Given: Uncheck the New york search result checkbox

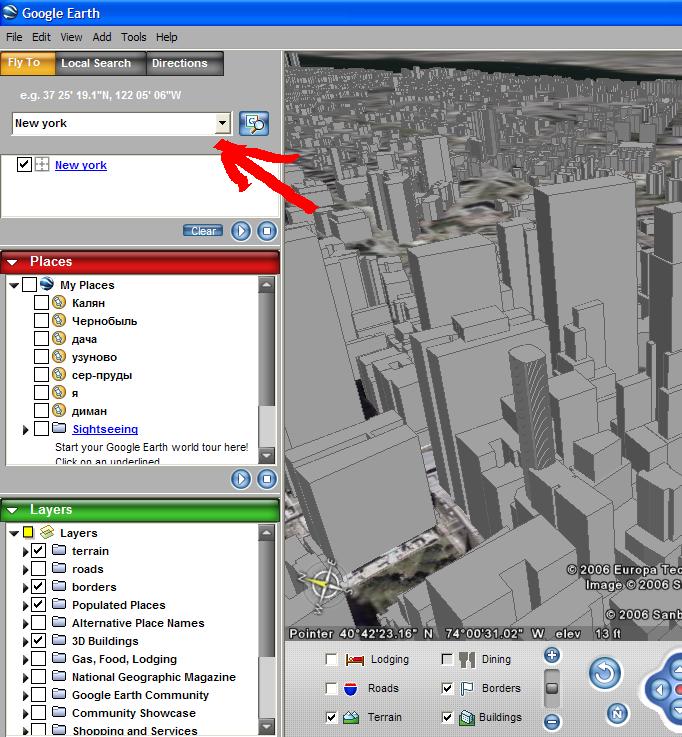Looking at the screenshot, I should point(24,165).
